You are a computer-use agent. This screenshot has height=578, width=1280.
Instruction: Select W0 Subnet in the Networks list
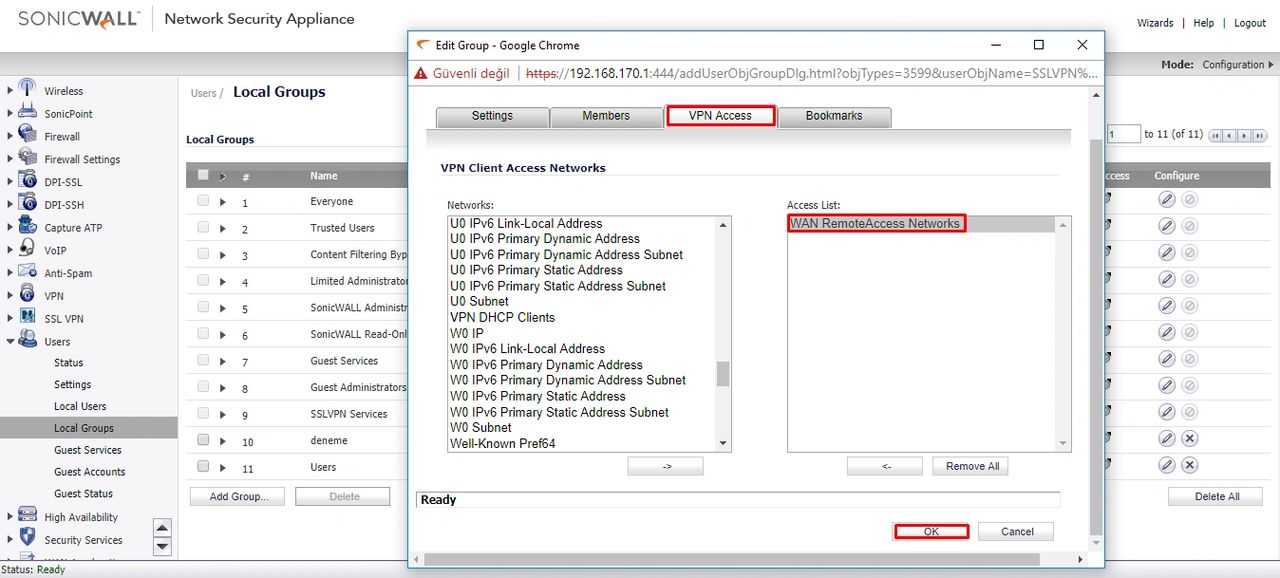pyautogui.click(x=480, y=427)
